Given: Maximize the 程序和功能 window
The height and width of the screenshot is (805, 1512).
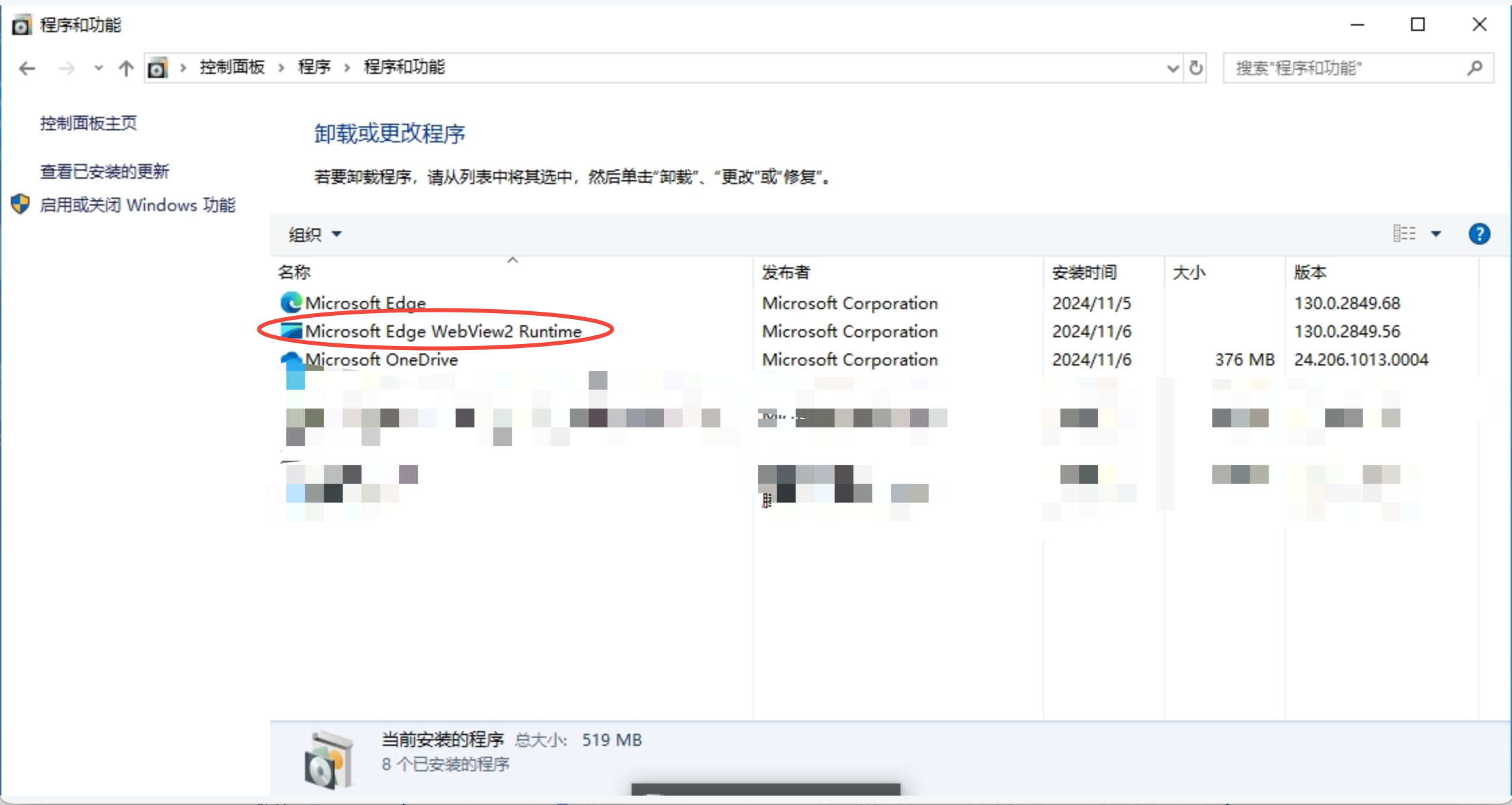Looking at the screenshot, I should tap(1418, 25).
